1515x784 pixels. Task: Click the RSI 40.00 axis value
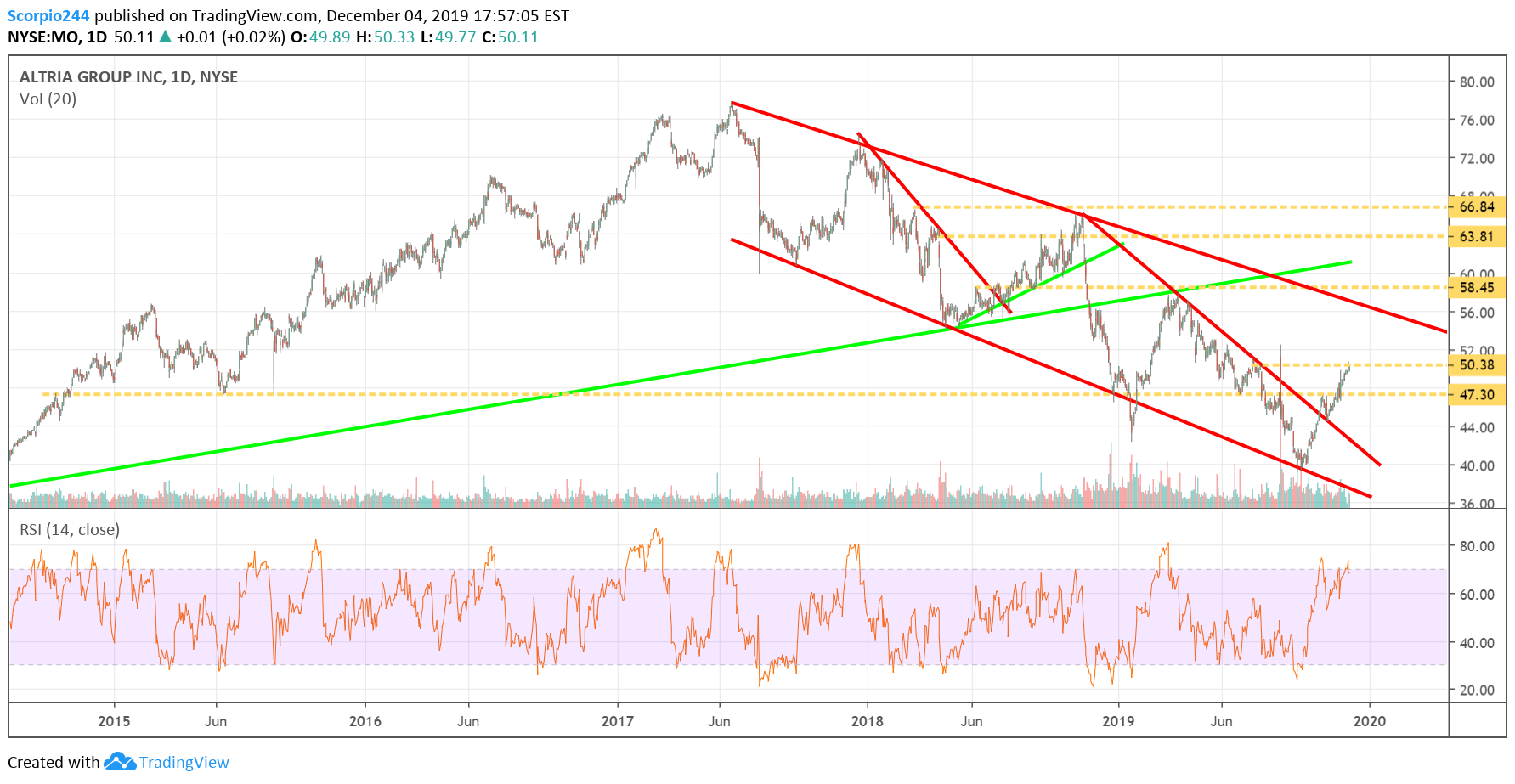coord(1477,643)
